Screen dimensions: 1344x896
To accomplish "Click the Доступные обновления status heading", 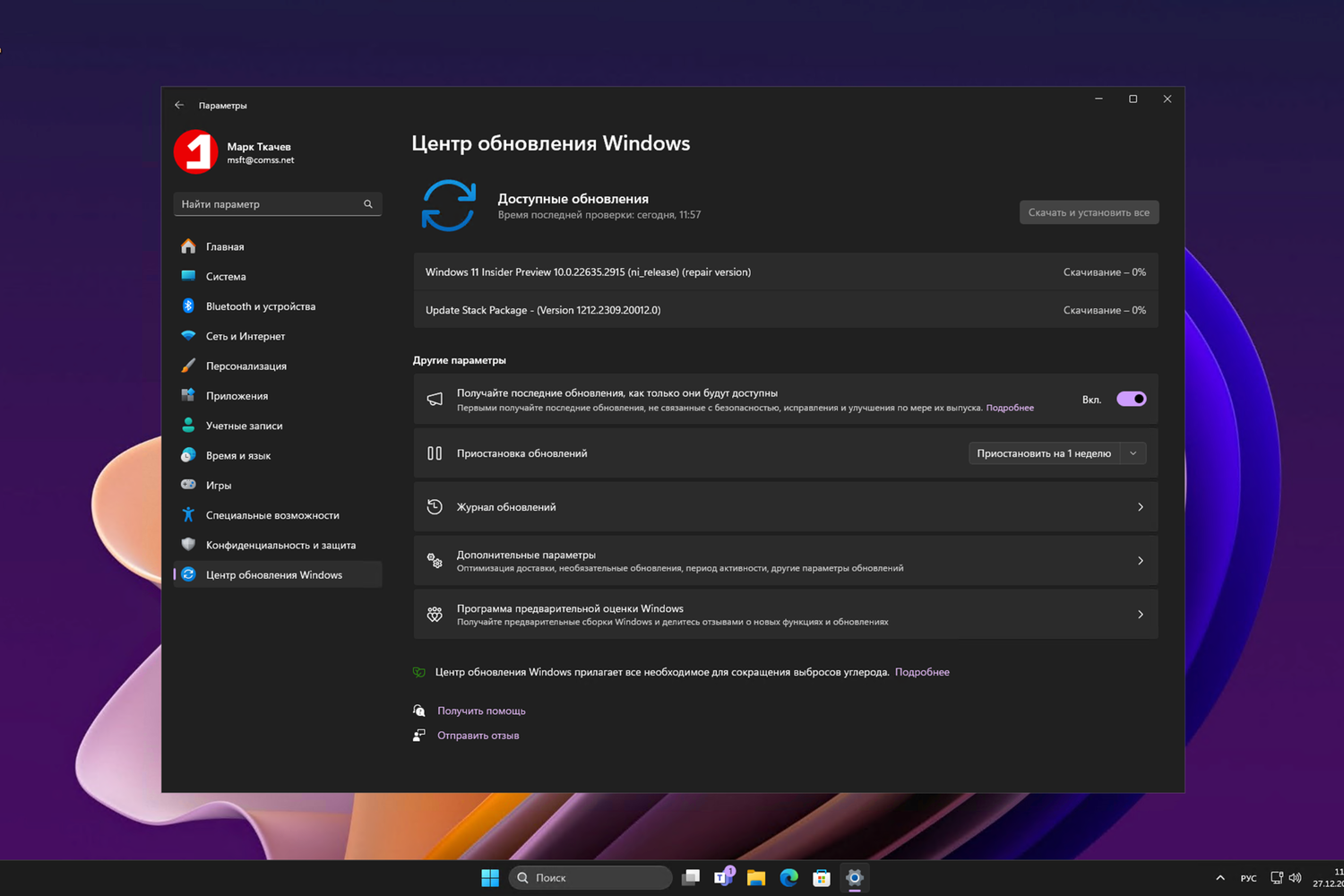I will click(x=573, y=198).
